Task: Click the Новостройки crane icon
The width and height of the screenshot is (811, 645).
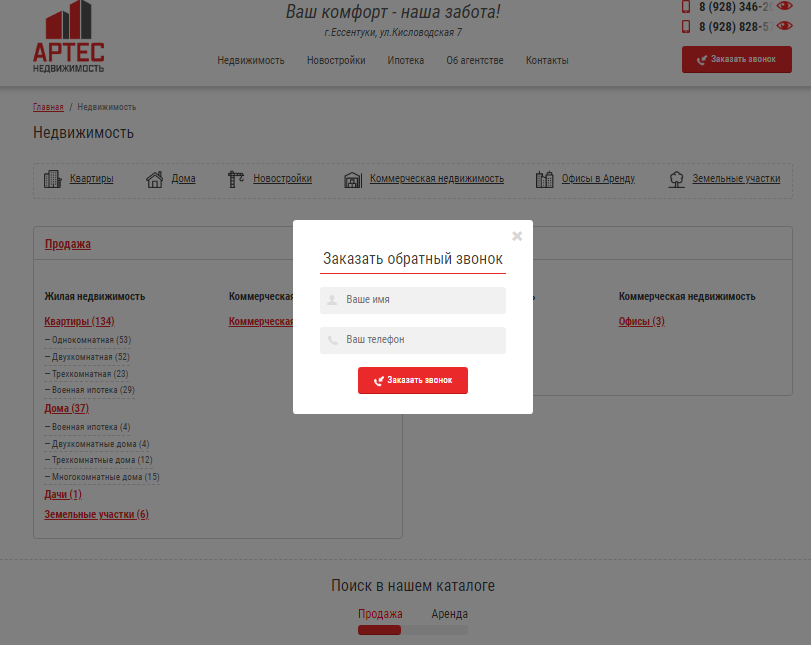Action: [236, 179]
